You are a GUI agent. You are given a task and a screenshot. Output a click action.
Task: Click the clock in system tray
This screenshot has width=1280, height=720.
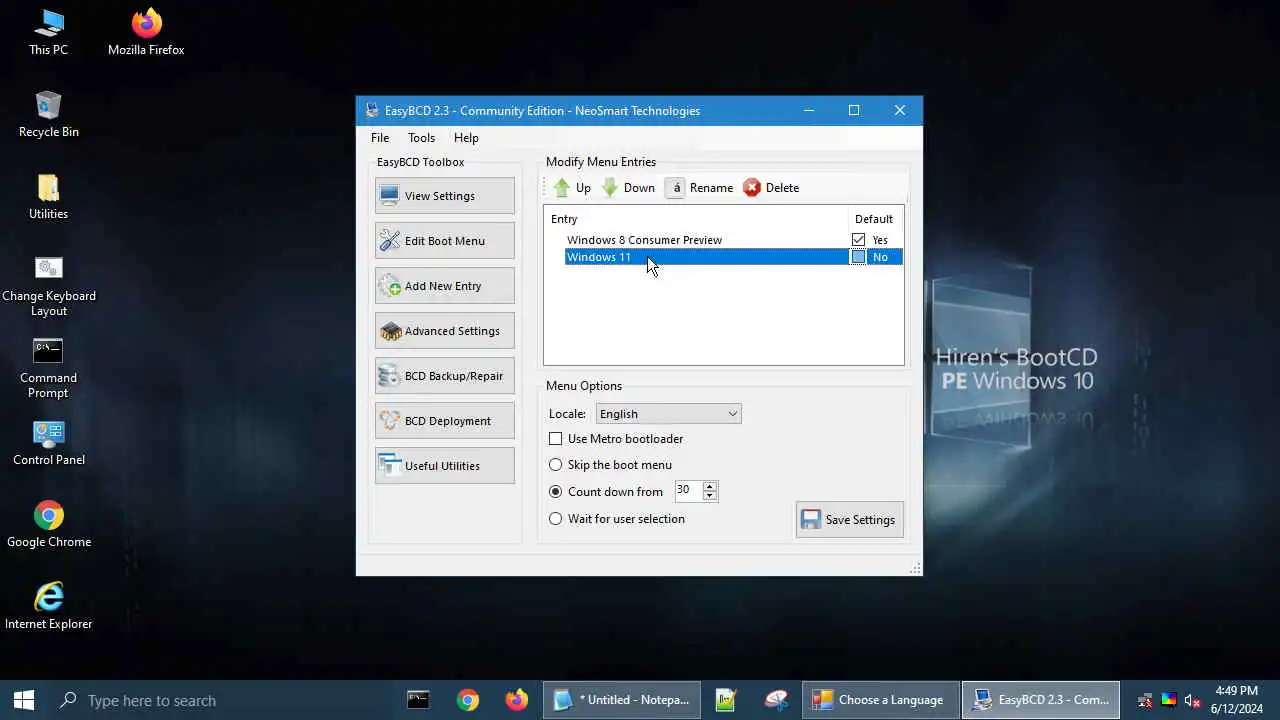pos(1236,700)
